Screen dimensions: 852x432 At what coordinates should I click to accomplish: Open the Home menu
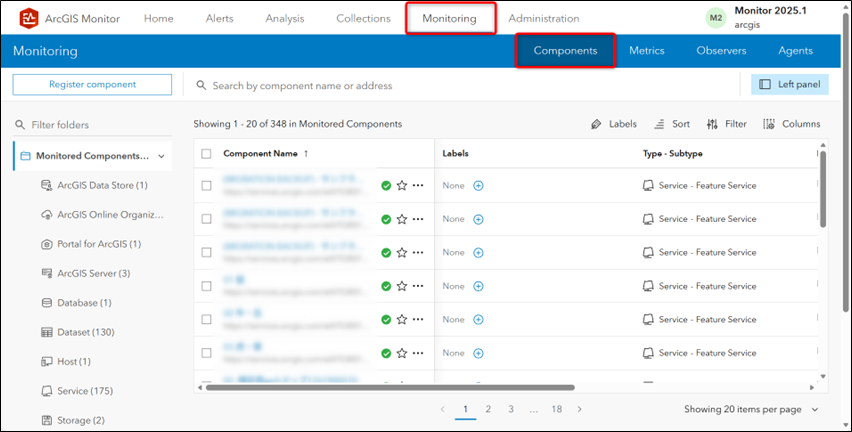click(x=159, y=18)
